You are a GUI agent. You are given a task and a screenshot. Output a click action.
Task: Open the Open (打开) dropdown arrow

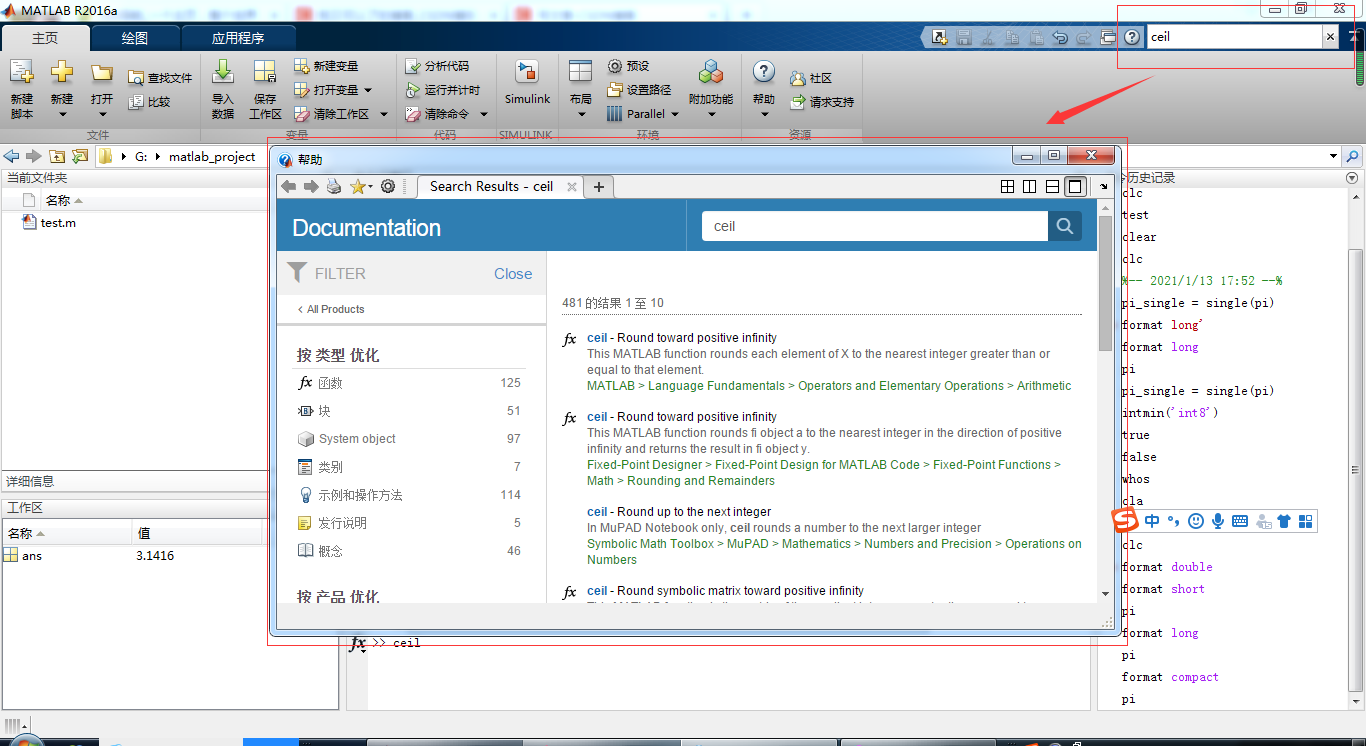[x=102, y=114]
